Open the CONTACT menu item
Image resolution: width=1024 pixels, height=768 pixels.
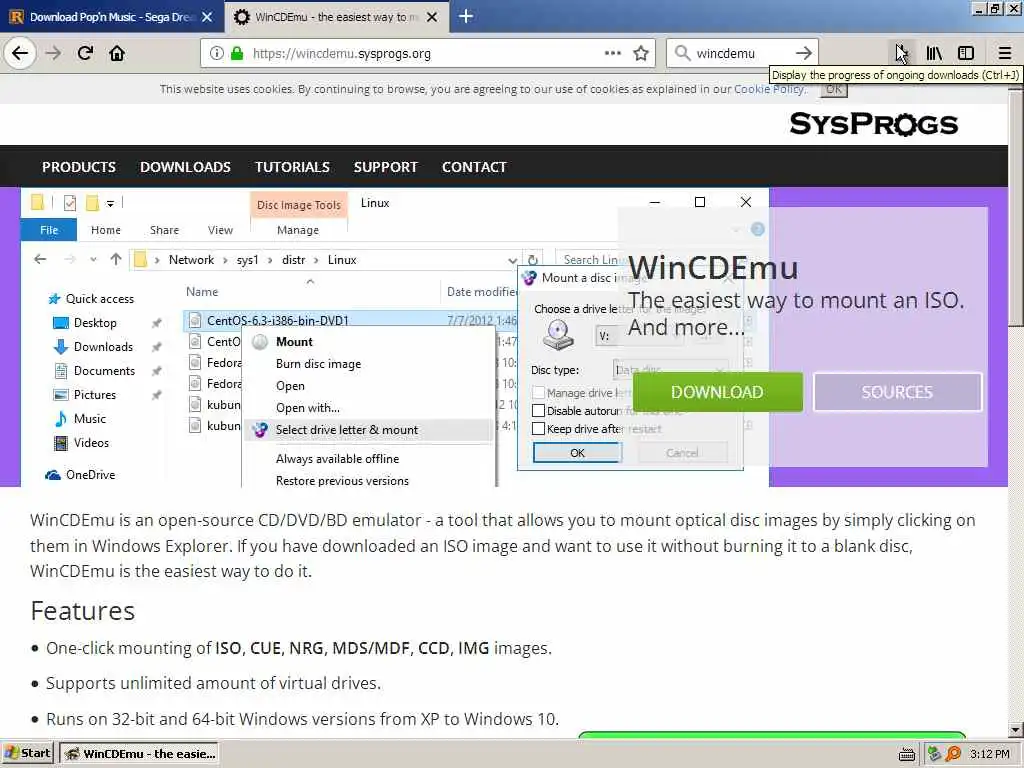[474, 167]
